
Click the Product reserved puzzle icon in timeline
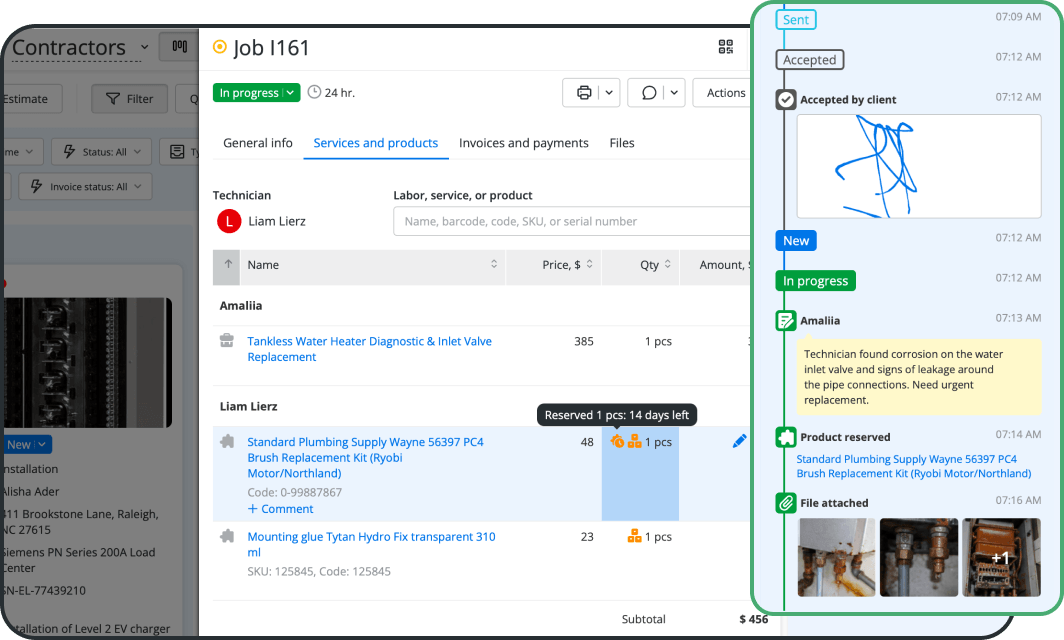[x=786, y=437]
